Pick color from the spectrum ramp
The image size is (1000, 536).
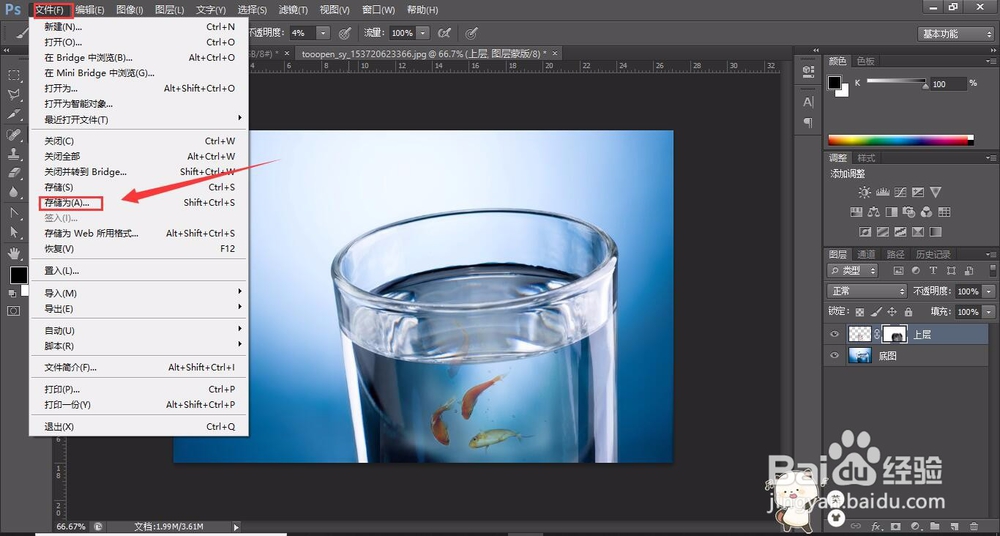[x=901, y=140]
